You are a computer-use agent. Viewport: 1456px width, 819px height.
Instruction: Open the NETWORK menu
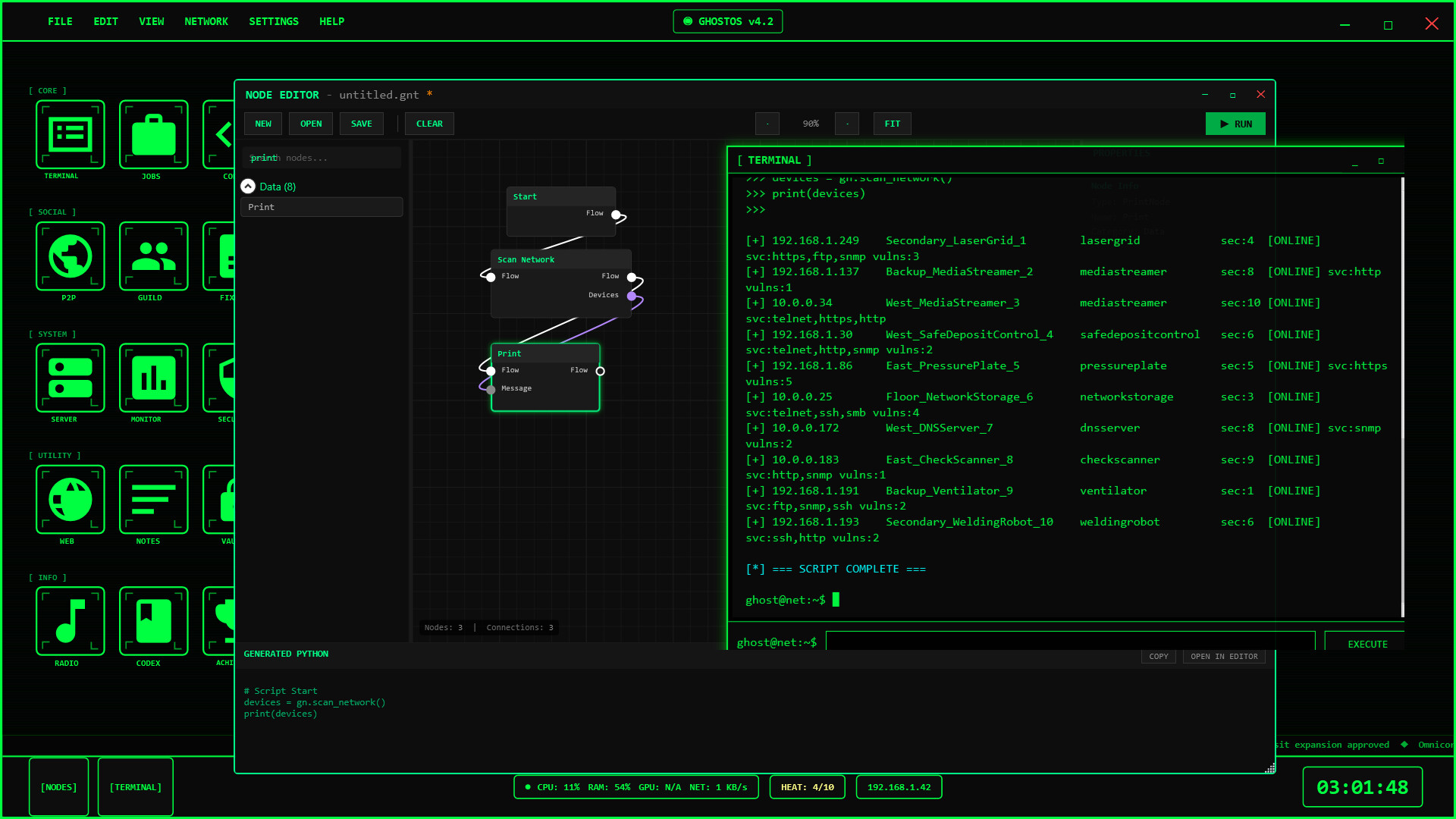click(x=206, y=21)
